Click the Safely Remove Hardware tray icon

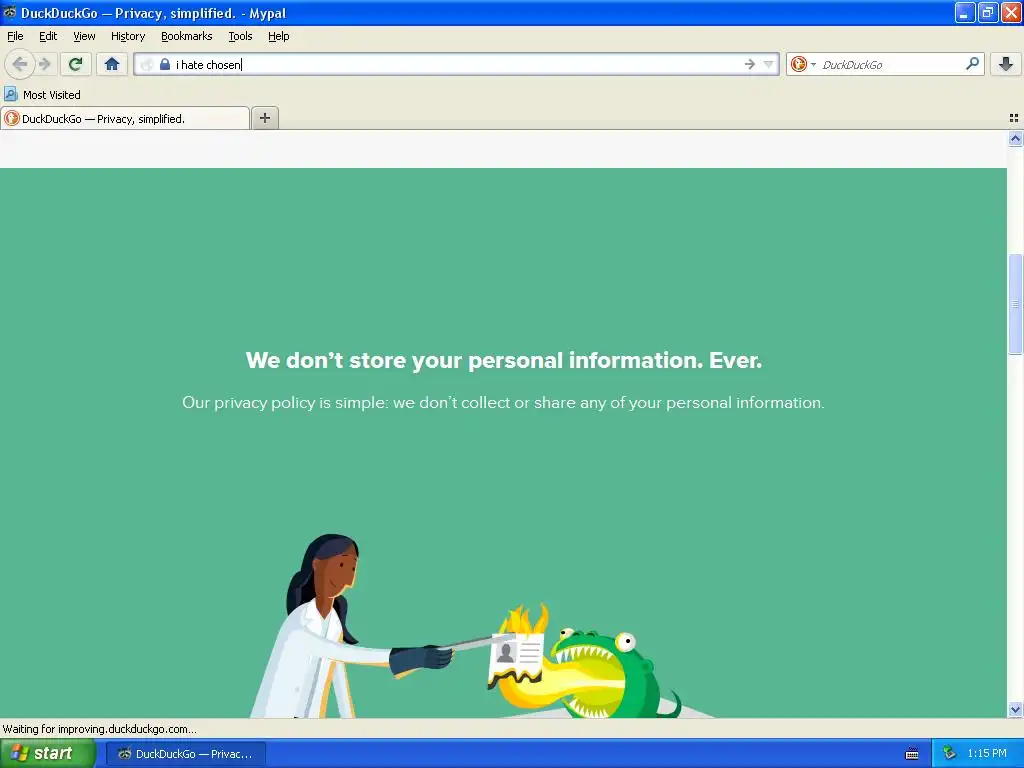949,754
